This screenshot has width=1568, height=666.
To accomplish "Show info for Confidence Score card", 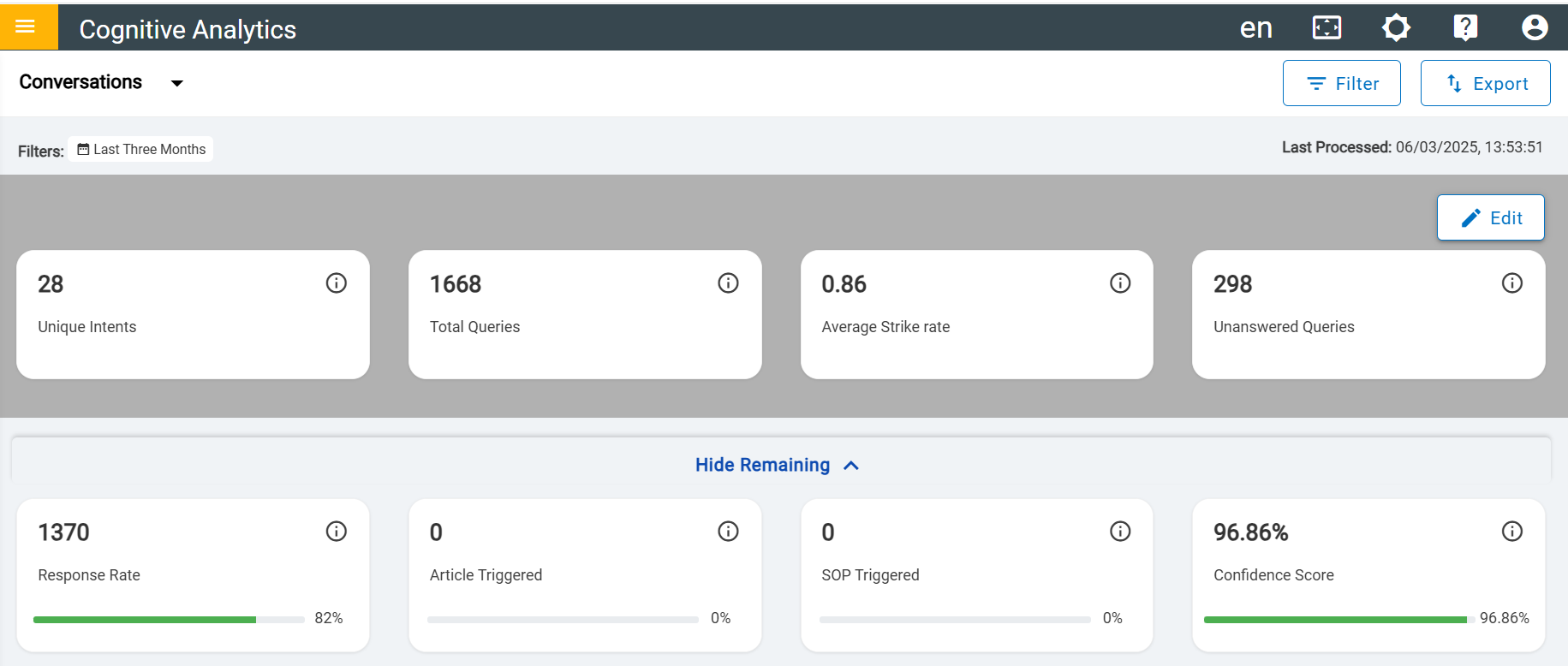I will tap(1512, 532).
